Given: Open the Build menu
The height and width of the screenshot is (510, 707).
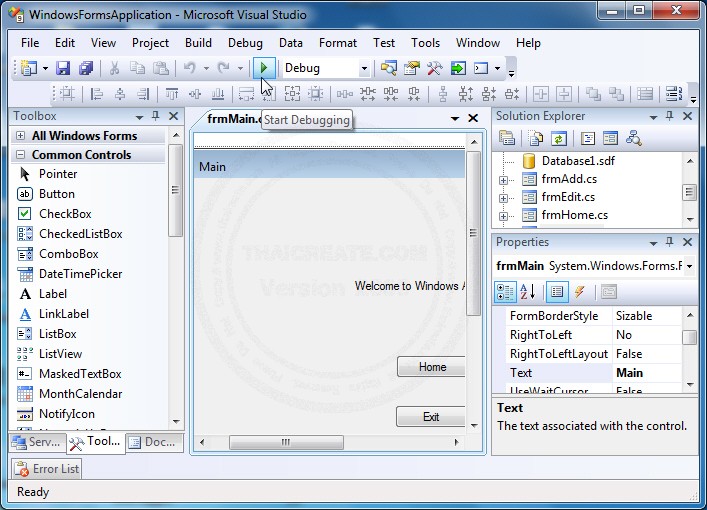Looking at the screenshot, I should coord(198,43).
